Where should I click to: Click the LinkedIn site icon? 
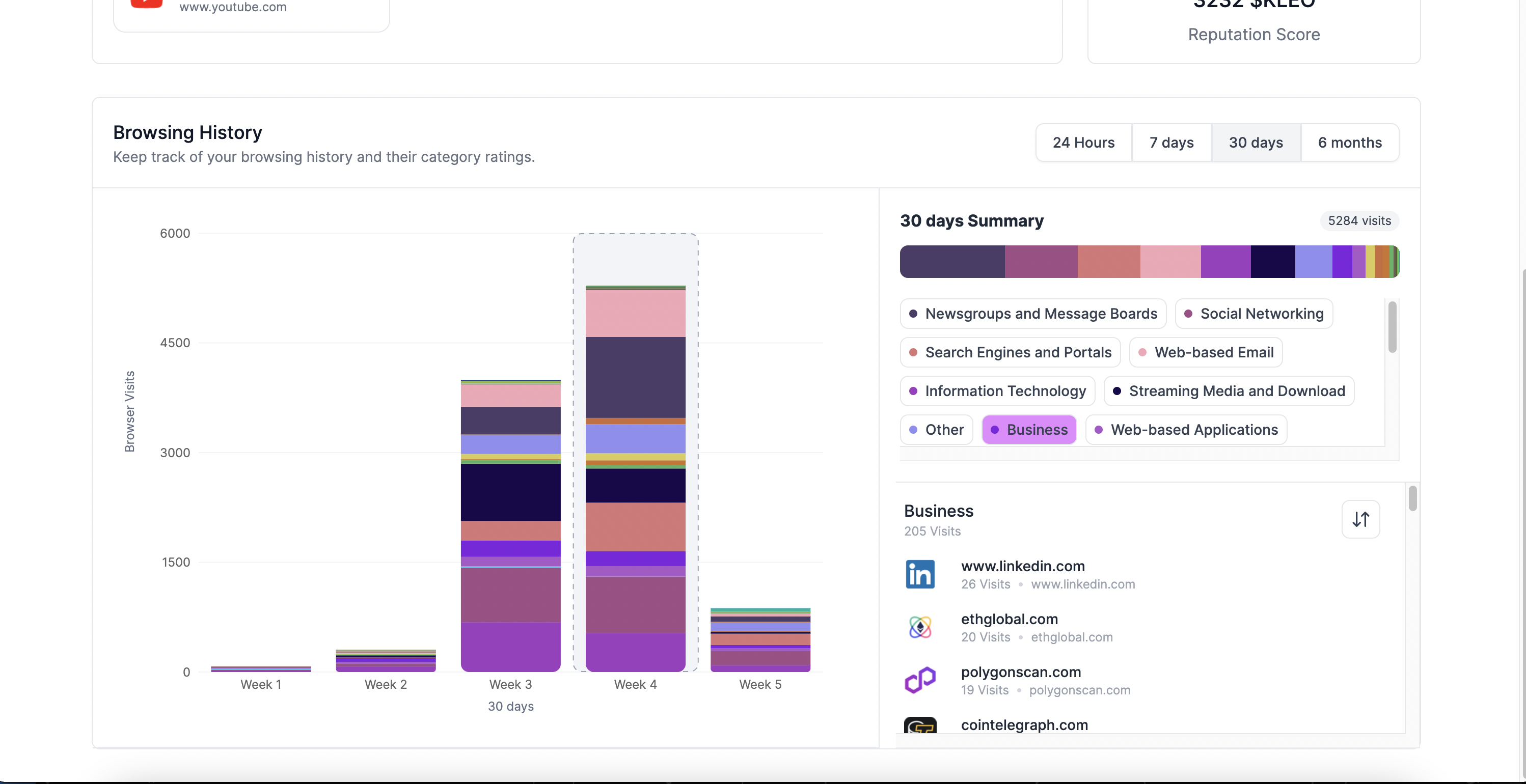coord(920,574)
